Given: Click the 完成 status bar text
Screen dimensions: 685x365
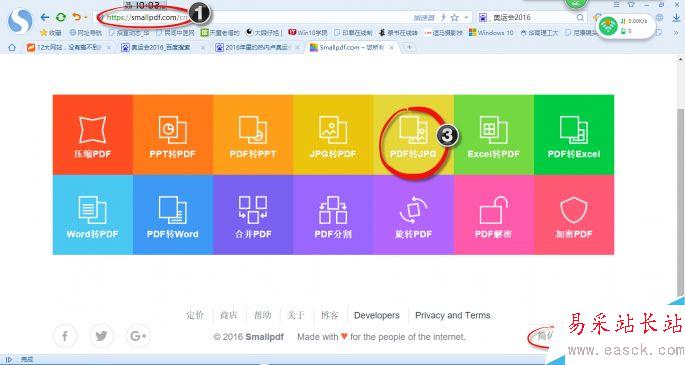Looking at the screenshot, I should coord(27,359).
